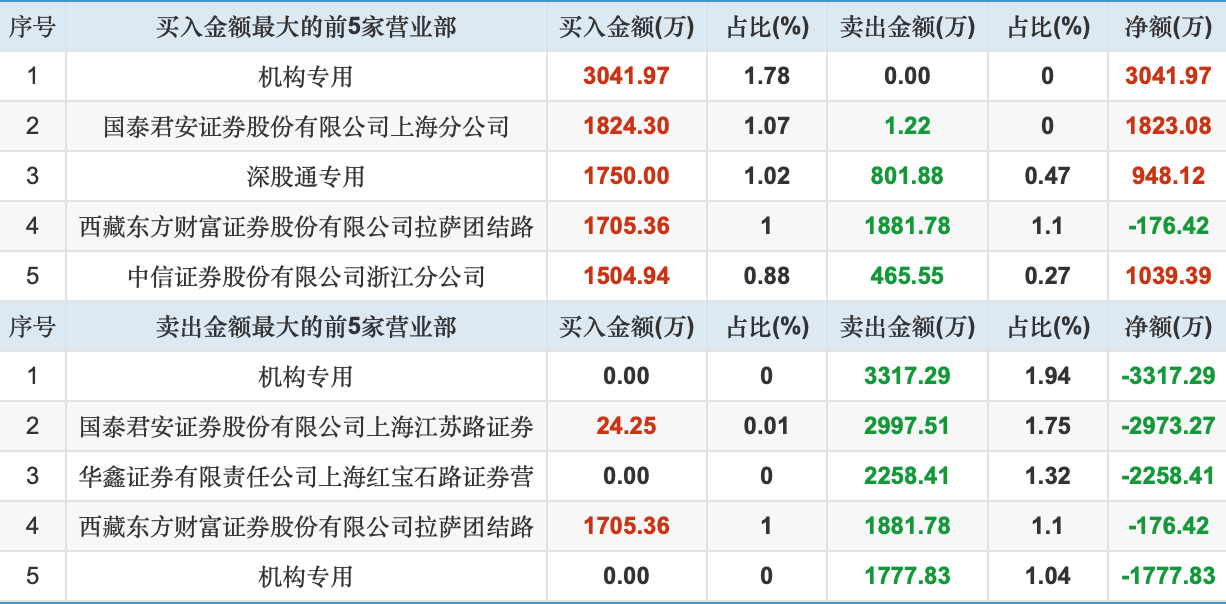Select sell amount 1.22

(907, 126)
